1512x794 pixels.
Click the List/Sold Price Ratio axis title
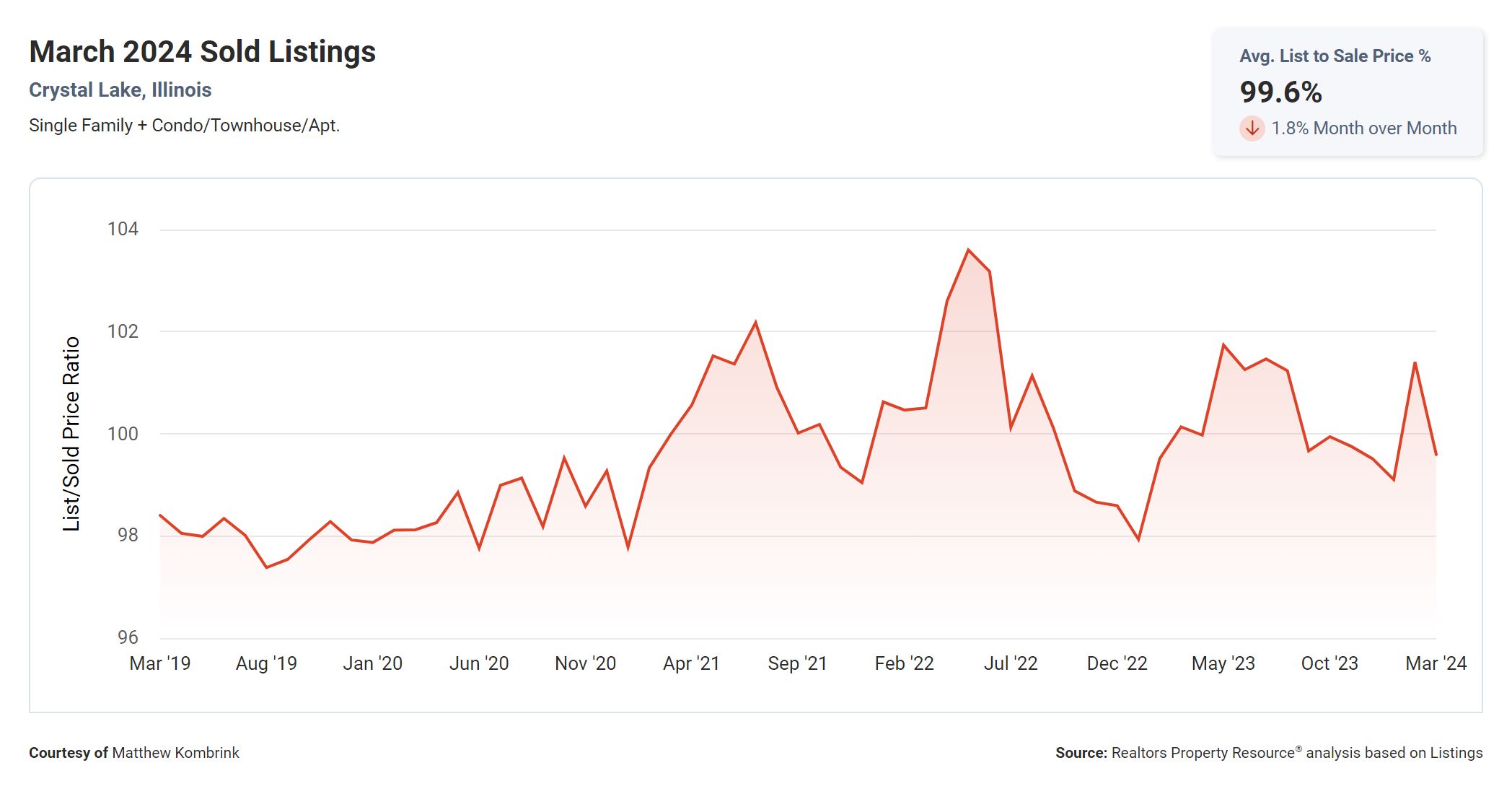coord(71,434)
